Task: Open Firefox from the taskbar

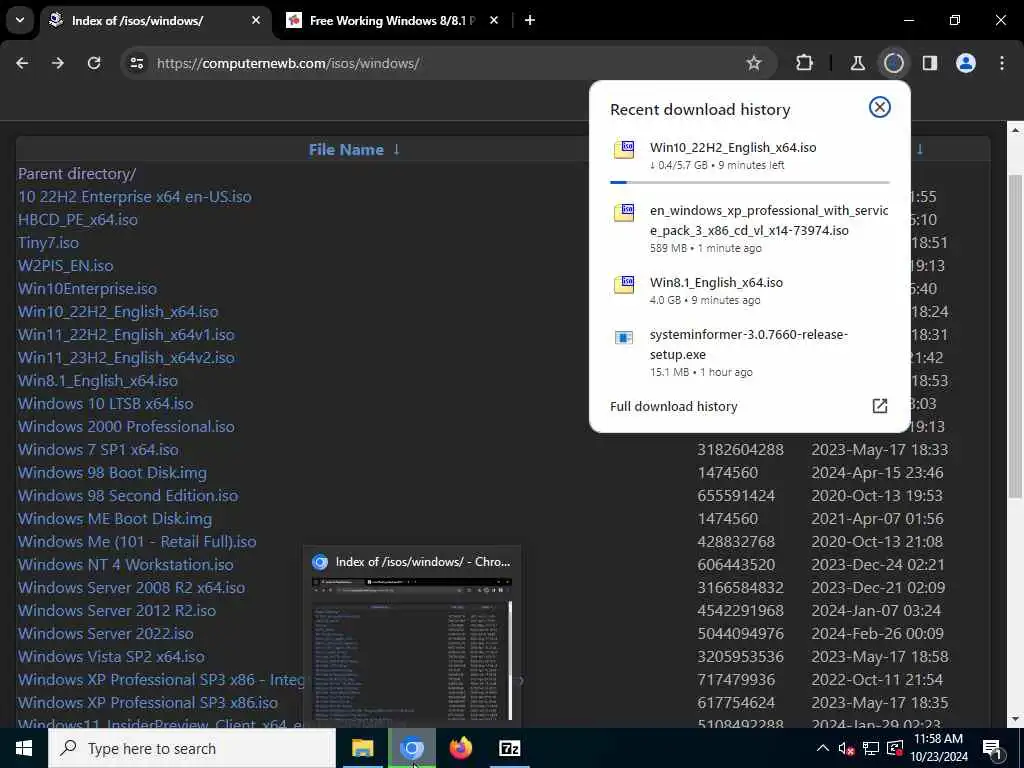Action: tap(461, 748)
